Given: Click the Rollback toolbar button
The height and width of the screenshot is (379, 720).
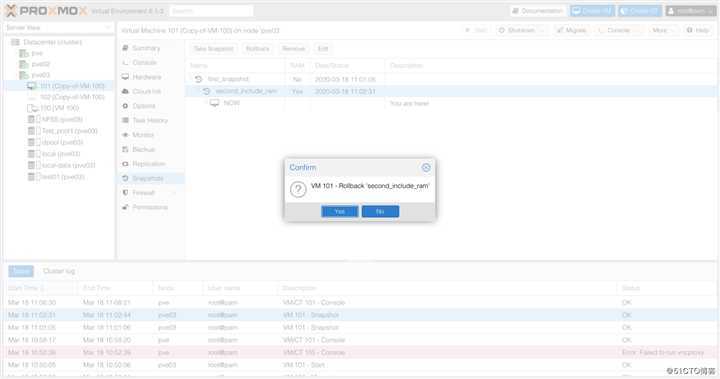Looking at the screenshot, I should [258, 48].
